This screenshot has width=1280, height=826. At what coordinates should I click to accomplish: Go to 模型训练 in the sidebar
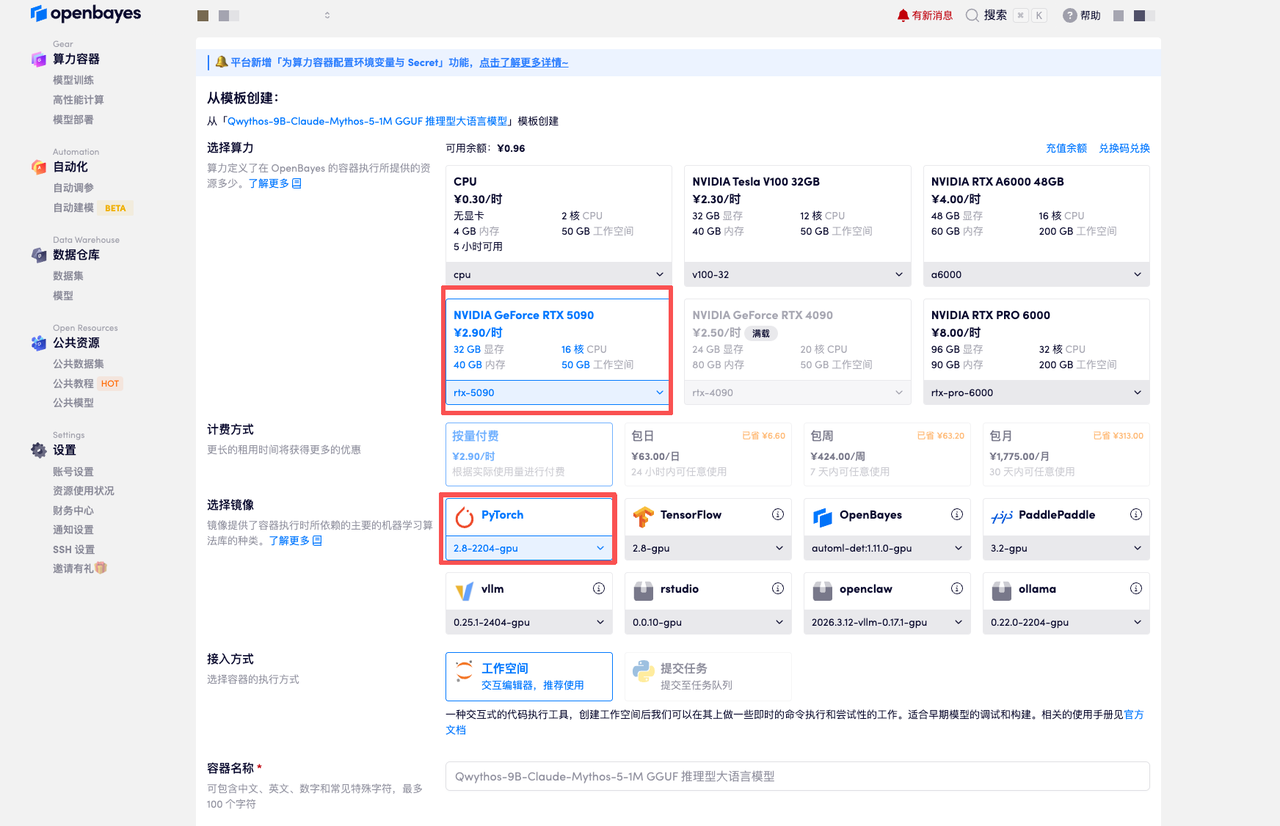73,80
